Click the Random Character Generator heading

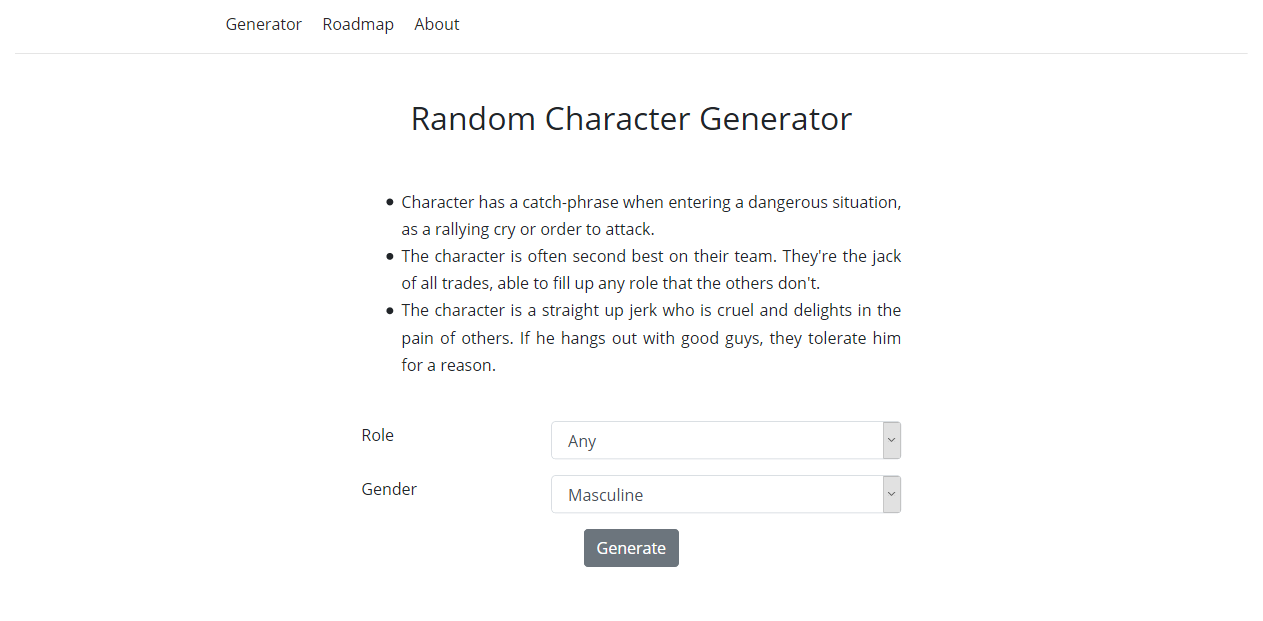point(631,119)
